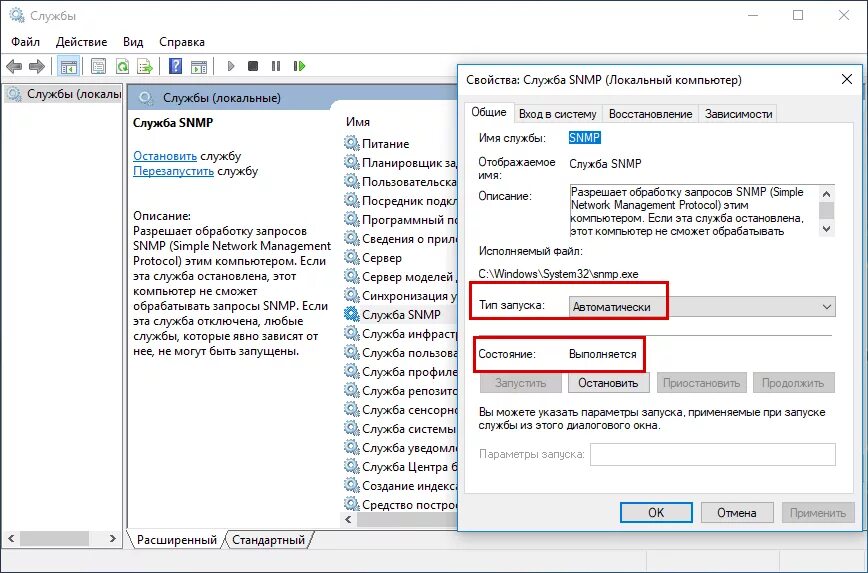
Task: Open the Properties toolbar icon
Action: 99,66
